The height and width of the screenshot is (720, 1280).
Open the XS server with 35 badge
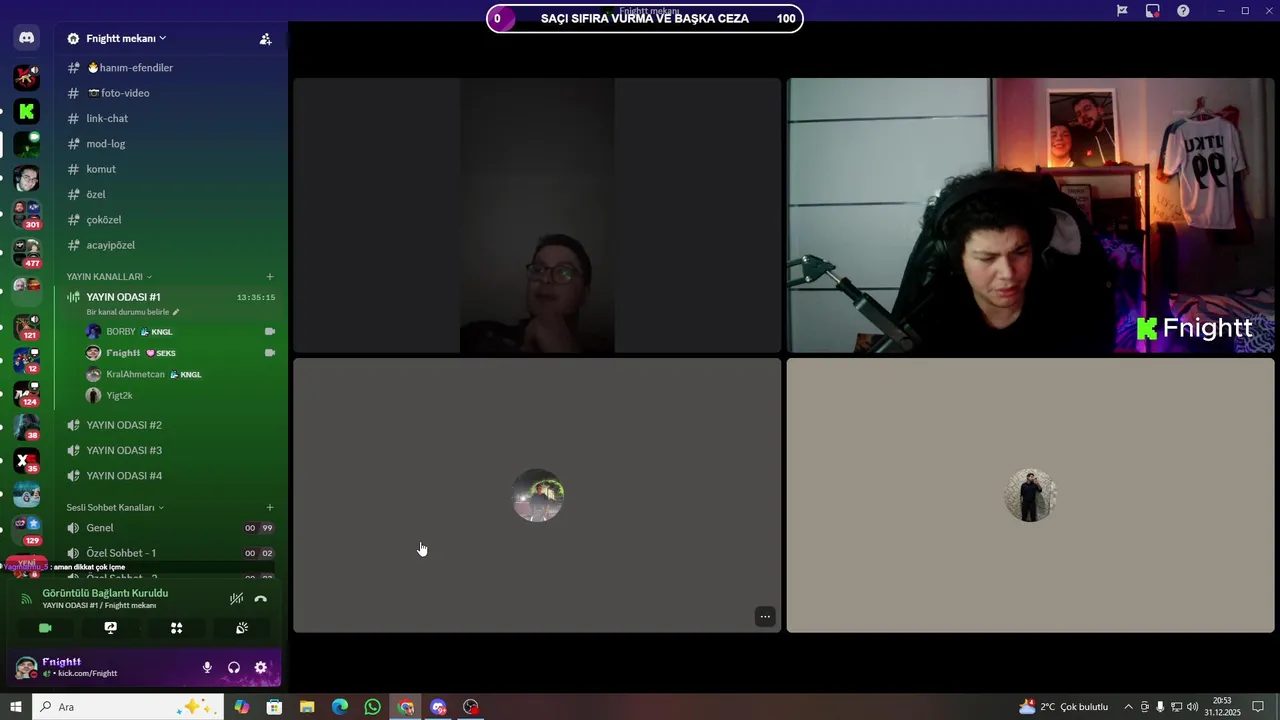pos(27,461)
